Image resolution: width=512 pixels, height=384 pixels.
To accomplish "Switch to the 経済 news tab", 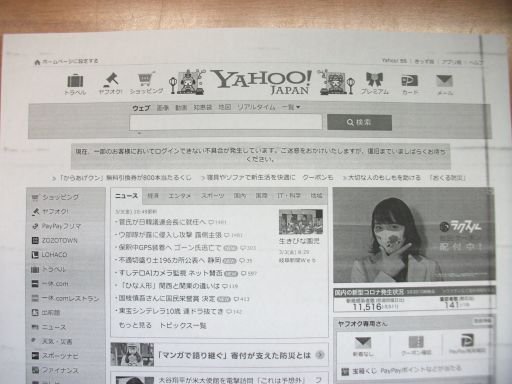I will 153,196.
